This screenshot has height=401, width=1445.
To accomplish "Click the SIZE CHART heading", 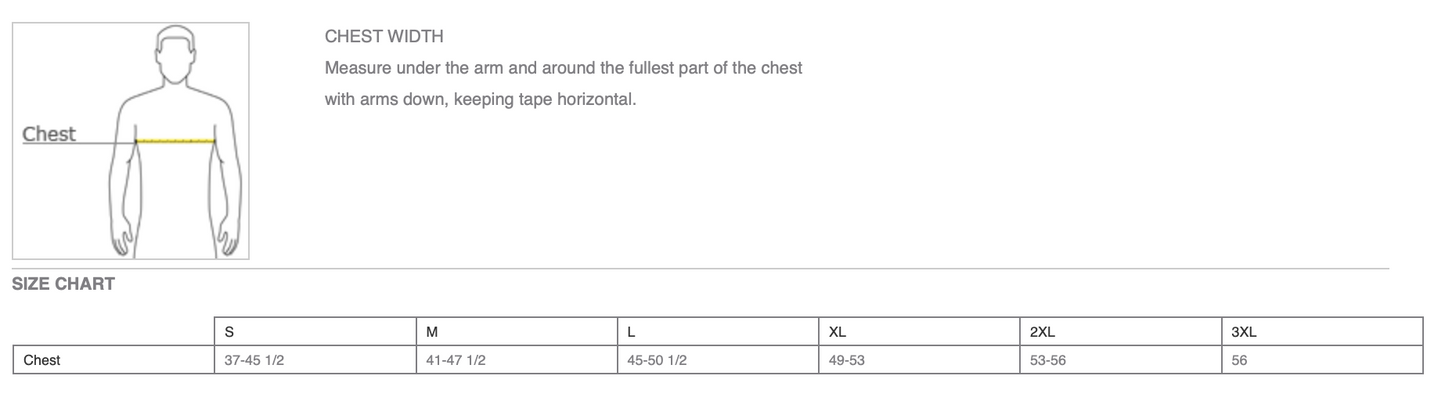I will coord(63,284).
